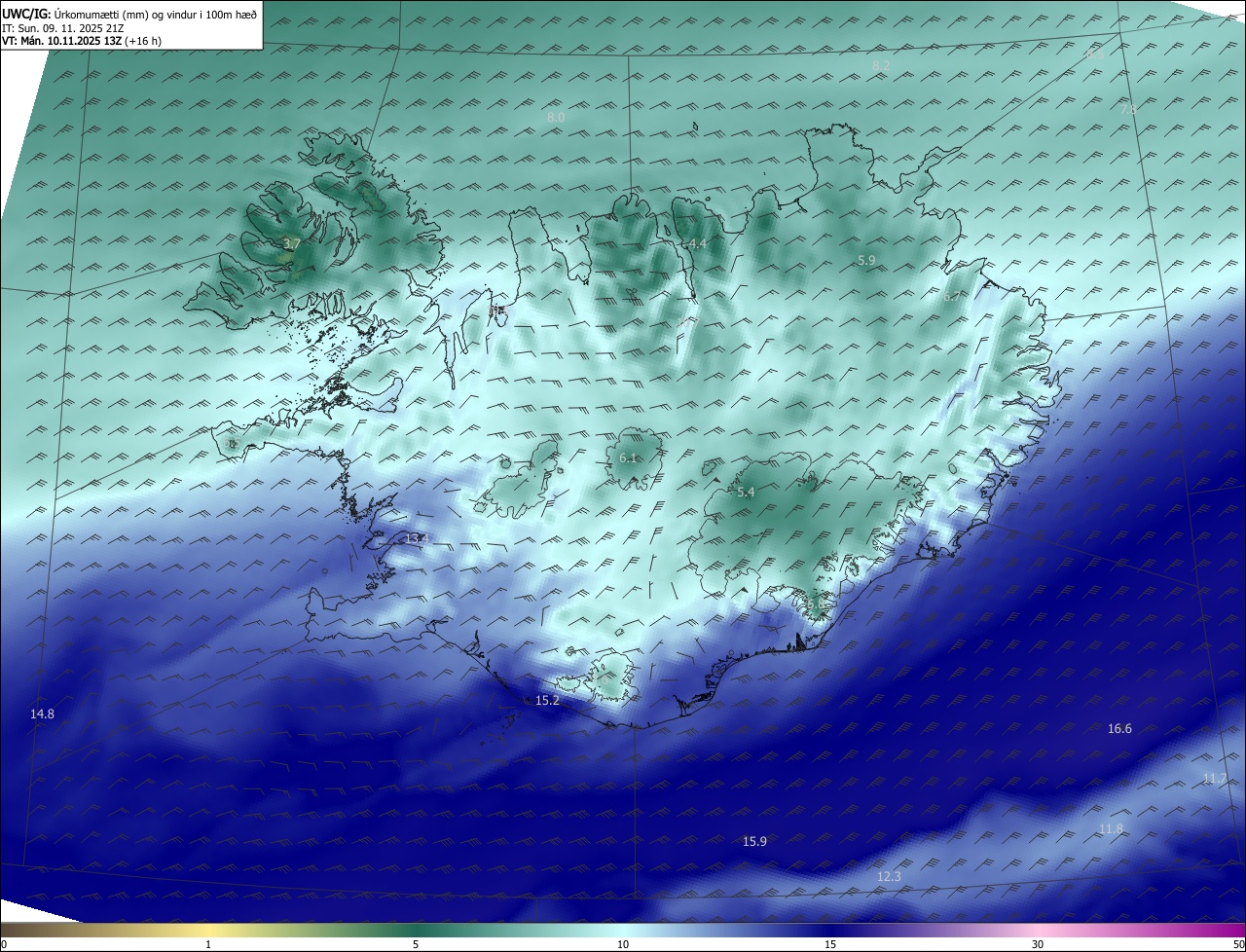Click the 6.7 value label
1246x952 pixels.
tap(951, 297)
